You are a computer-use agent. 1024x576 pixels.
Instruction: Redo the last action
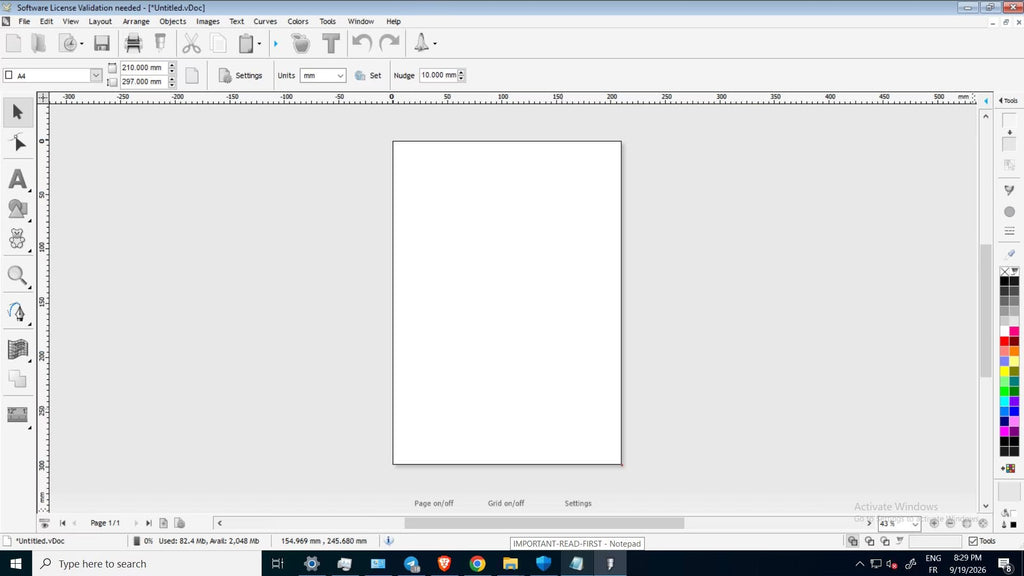pyautogui.click(x=389, y=44)
